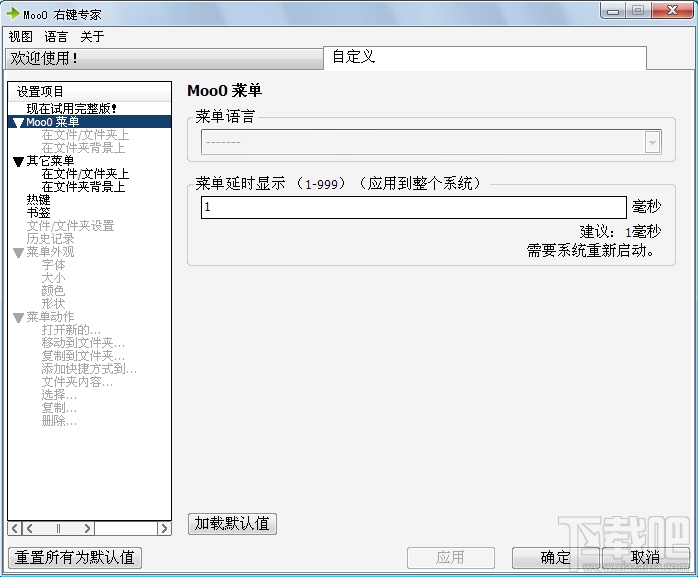The height and width of the screenshot is (577, 698).
Task: Select 现在试用完整版! in the settings tree
Action: [x=71, y=109]
